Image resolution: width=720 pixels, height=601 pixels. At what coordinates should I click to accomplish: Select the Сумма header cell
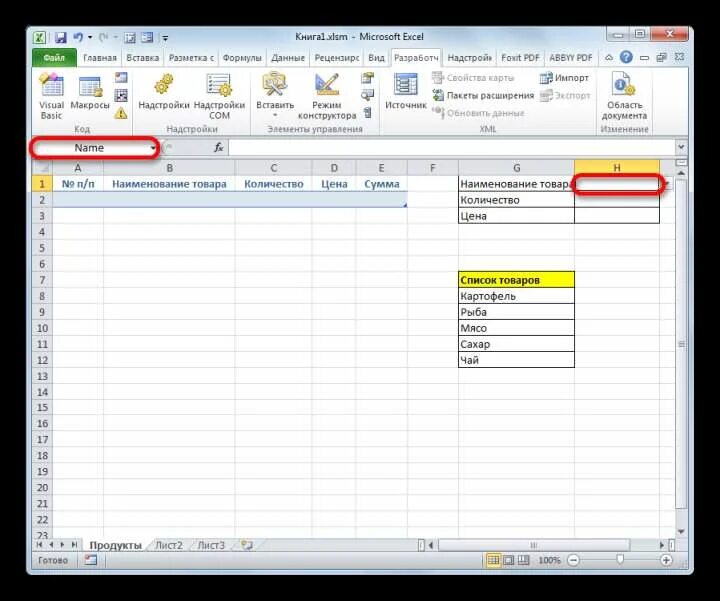[x=382, y=184]
